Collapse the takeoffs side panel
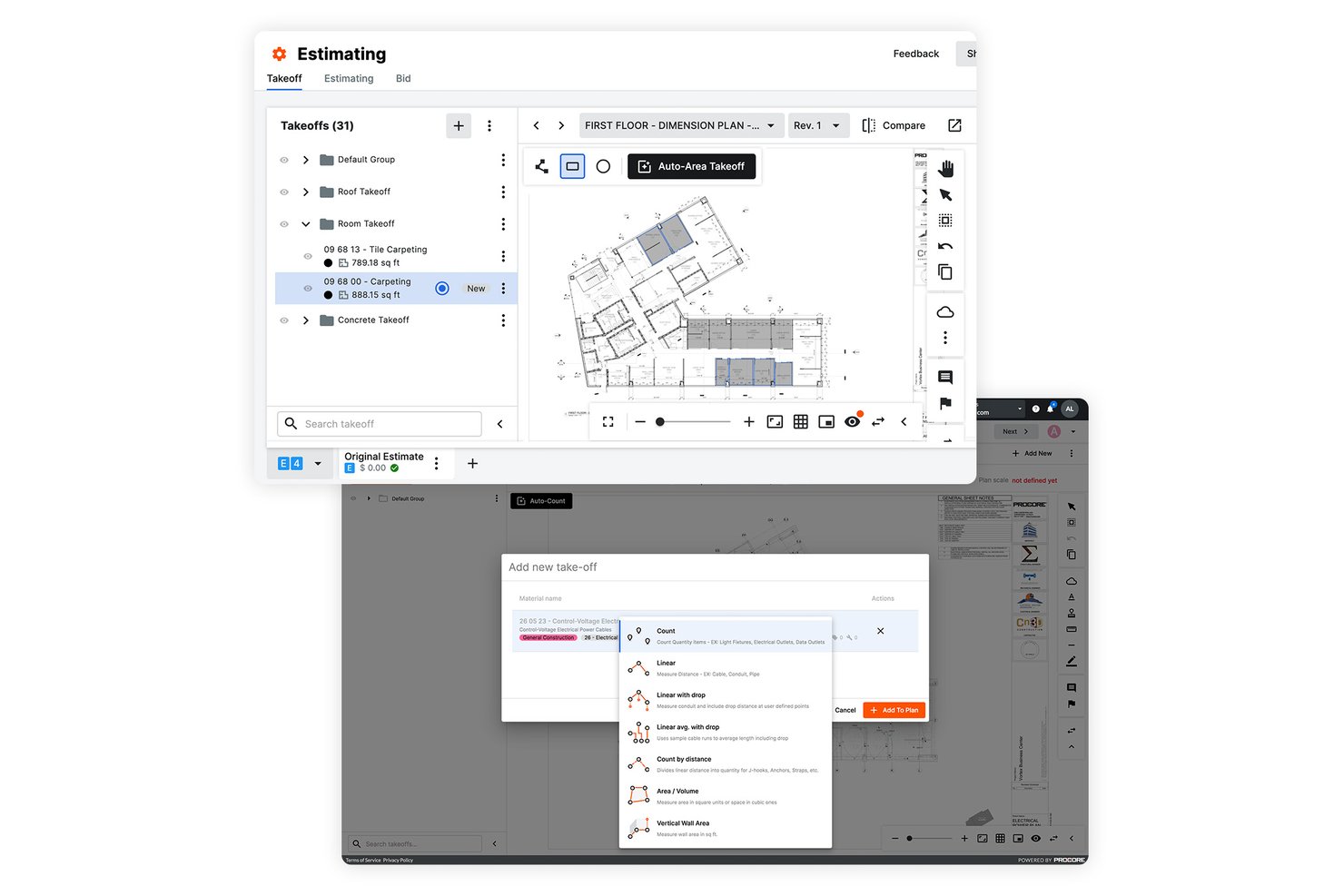Viewport: 1344px width, 896px height. [500, 424]
